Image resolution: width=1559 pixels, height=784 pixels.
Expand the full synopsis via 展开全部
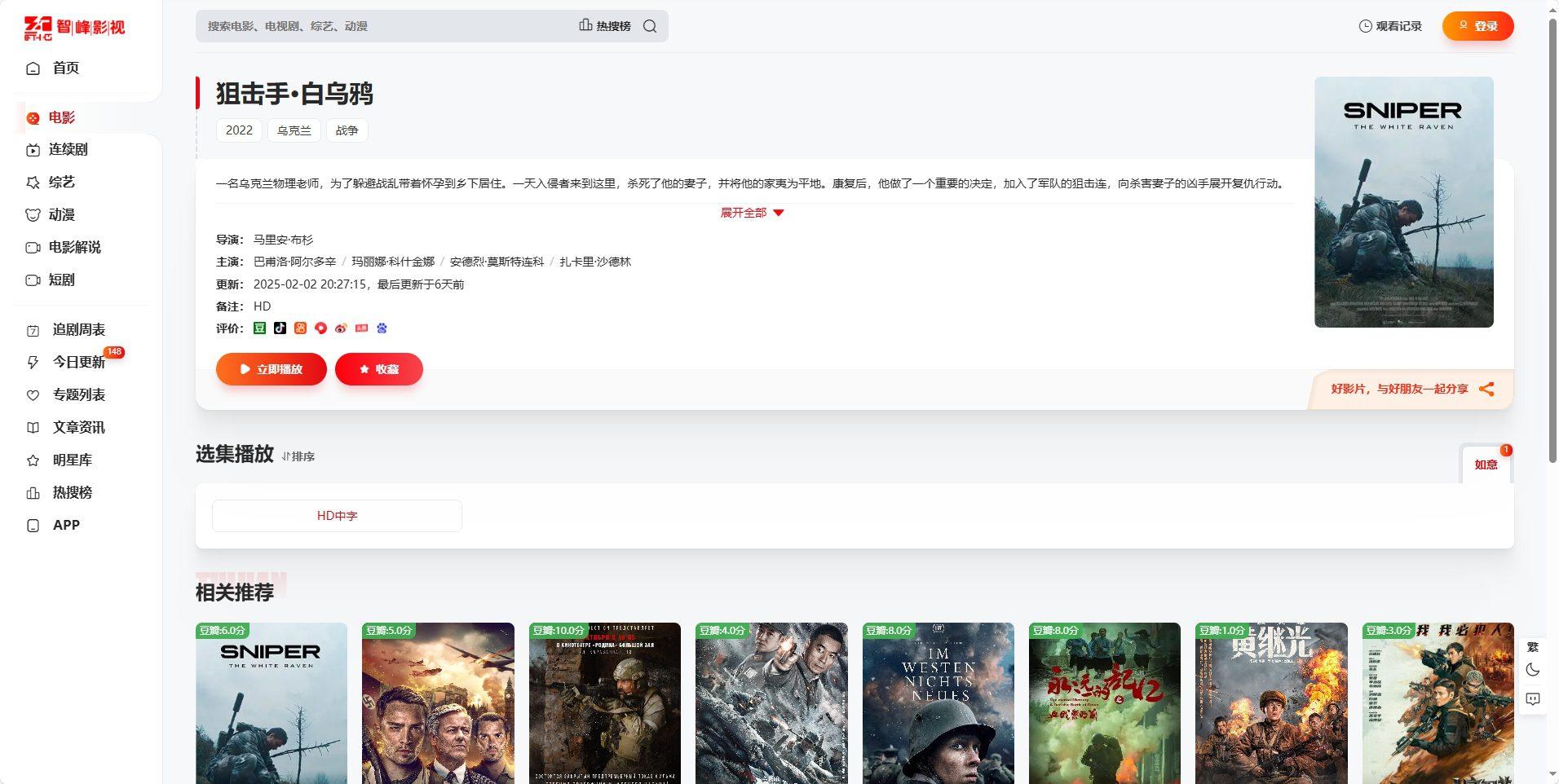[x=751, y=213]
